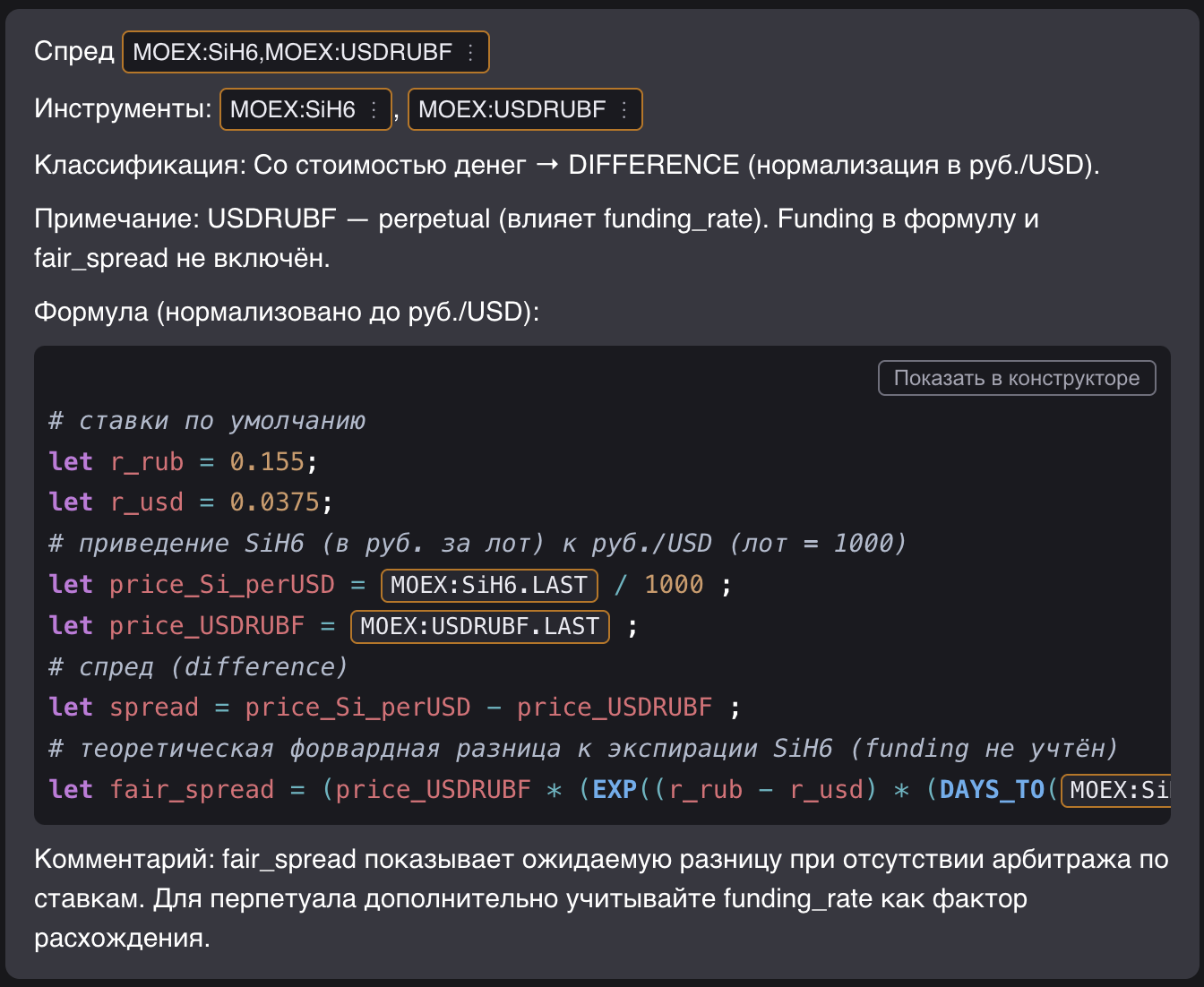Click the price_USDRUBF variable in its let line
The width and height of the screenshot is (1204, 987).
click(207, 626)
